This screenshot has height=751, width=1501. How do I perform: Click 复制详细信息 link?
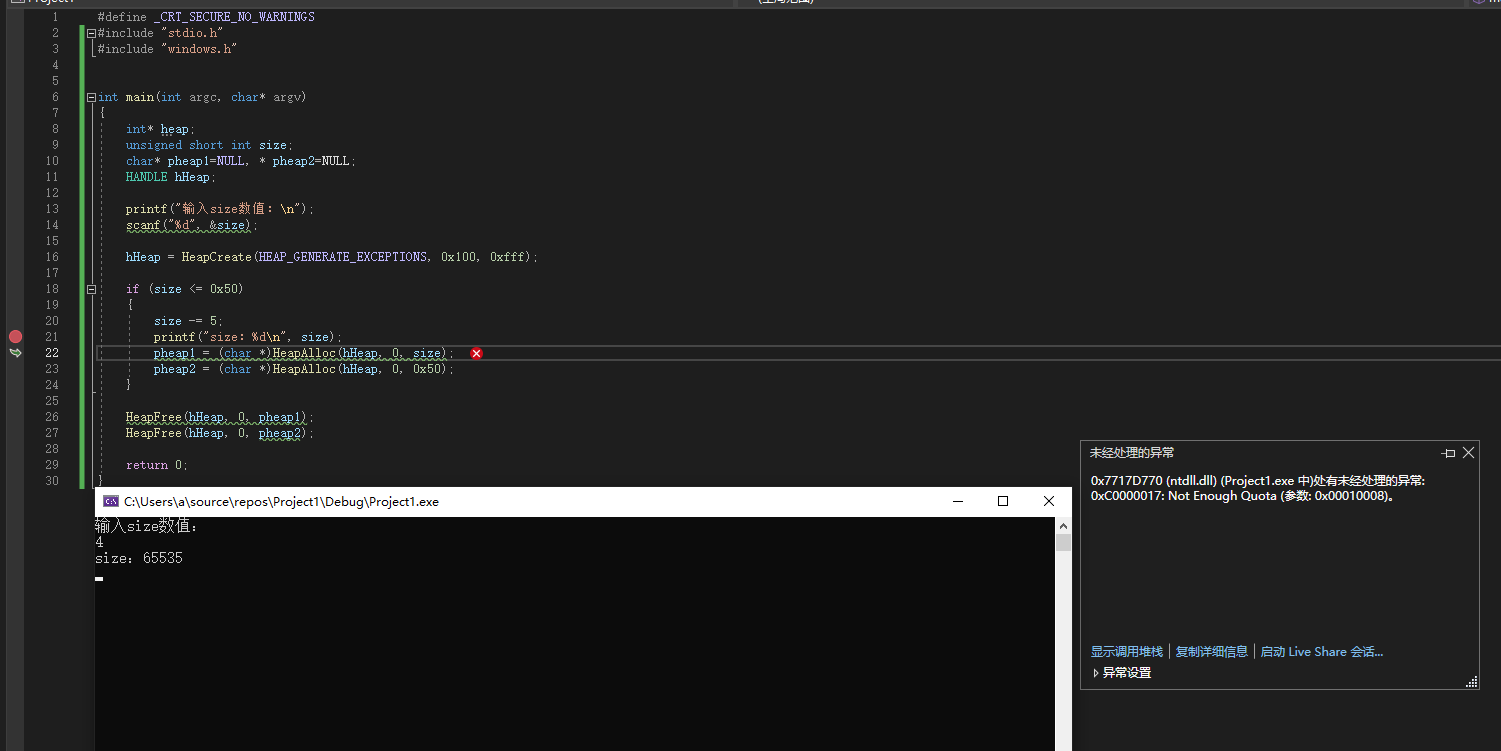point(1212,652)
